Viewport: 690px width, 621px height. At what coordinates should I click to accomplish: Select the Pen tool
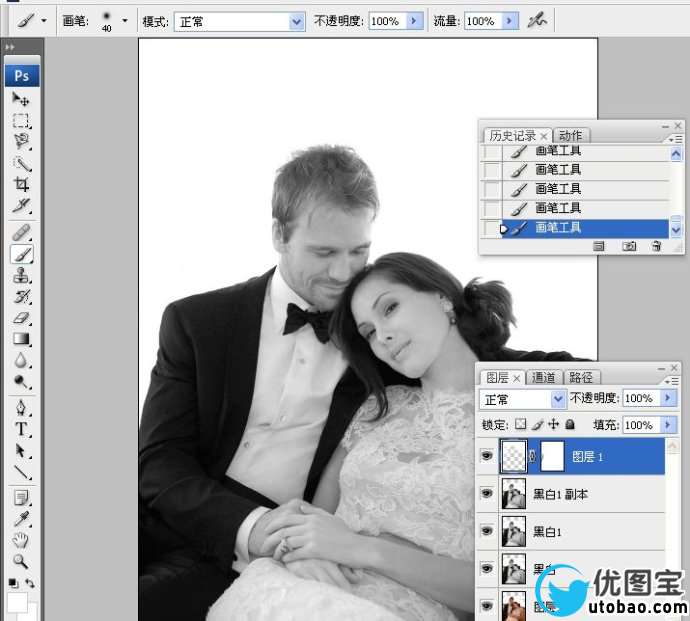click(x=21, y=408)
